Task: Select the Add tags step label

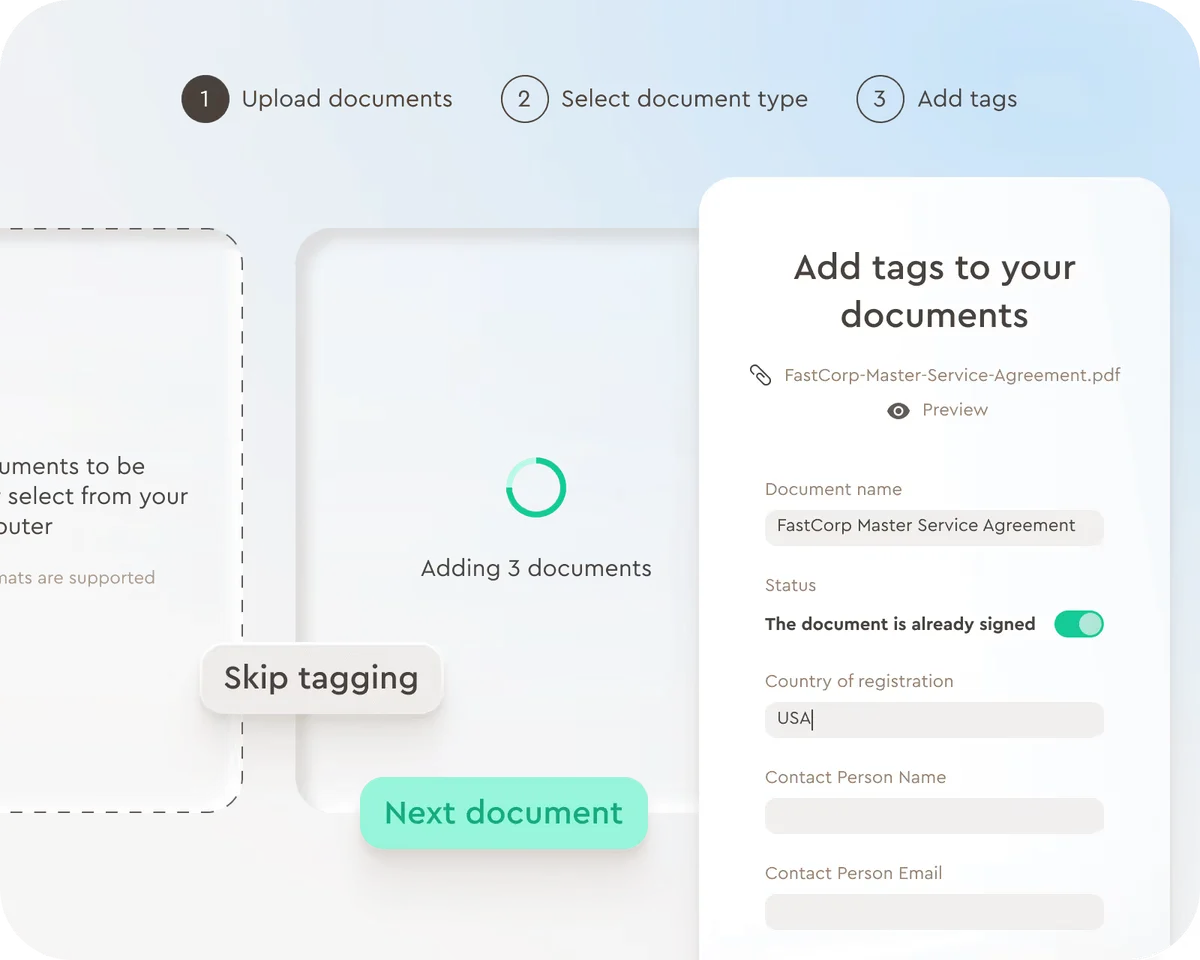Action: coord(966,99)
